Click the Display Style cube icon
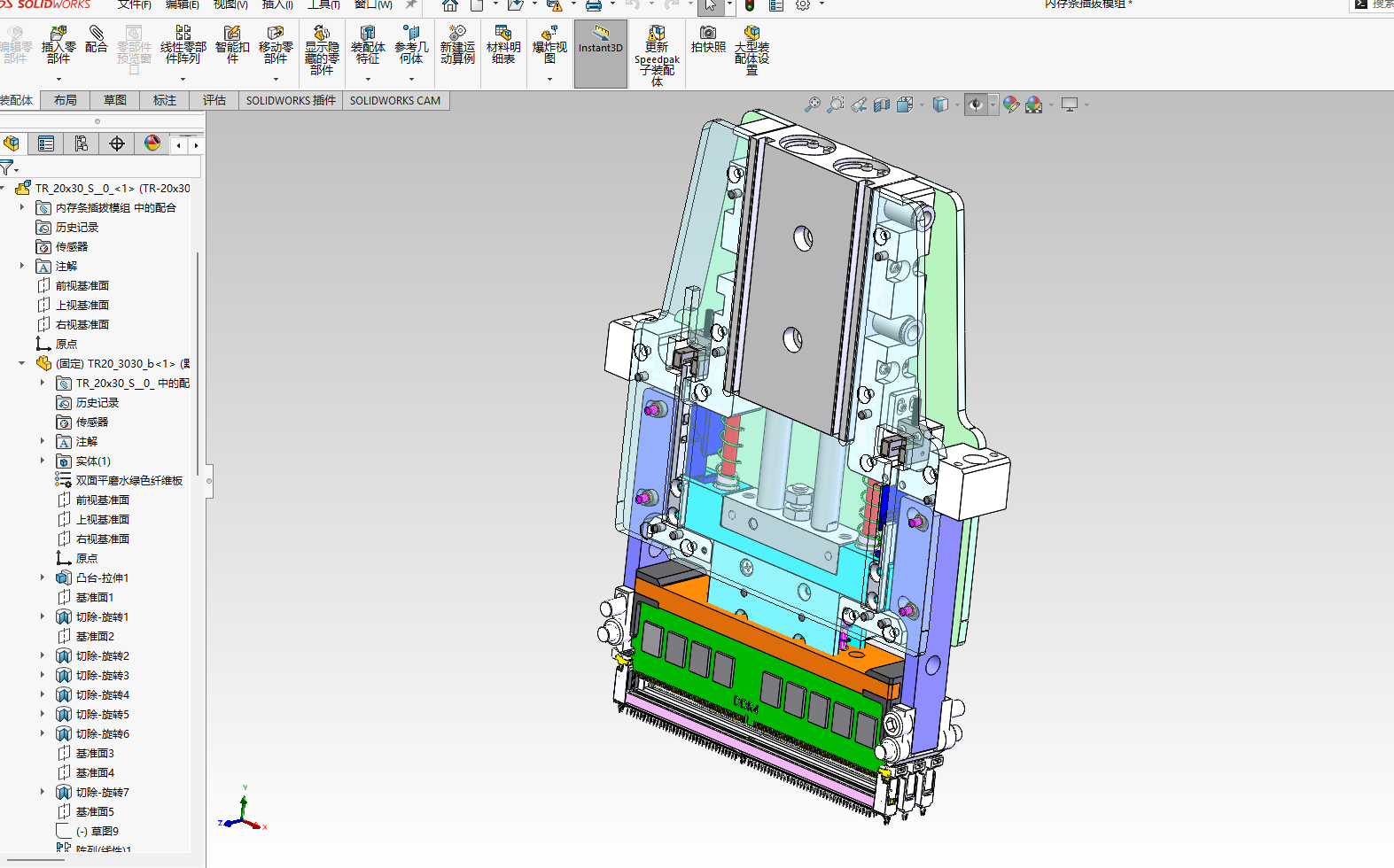Viewport: 1394px width, 868px height. tap(940, 105)
